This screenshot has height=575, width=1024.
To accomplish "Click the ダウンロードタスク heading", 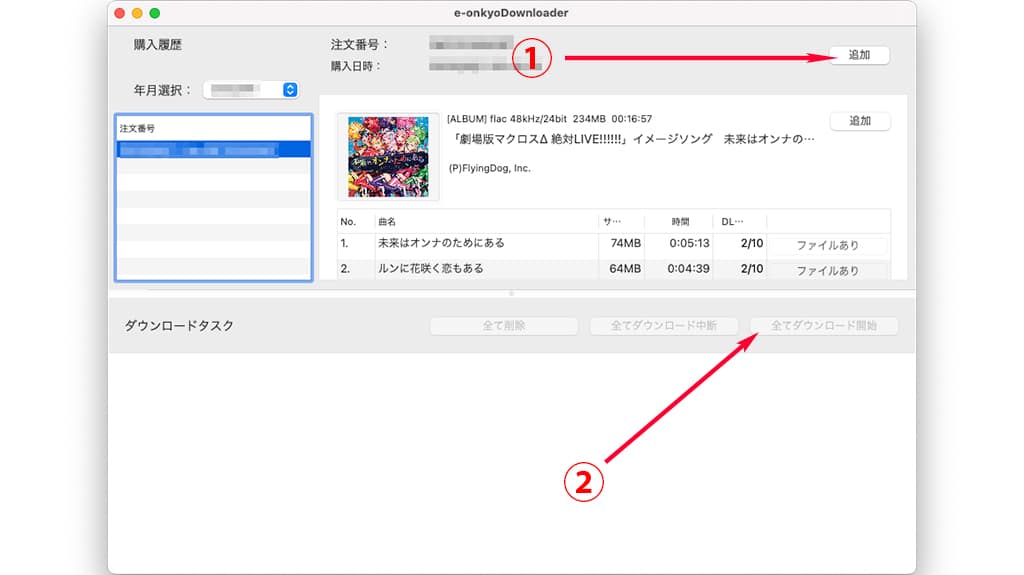I will (179, 325).
